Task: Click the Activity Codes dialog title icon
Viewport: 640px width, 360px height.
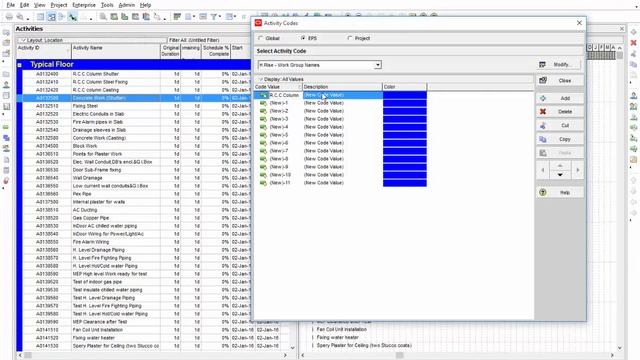Action: (x=258, y=23)
